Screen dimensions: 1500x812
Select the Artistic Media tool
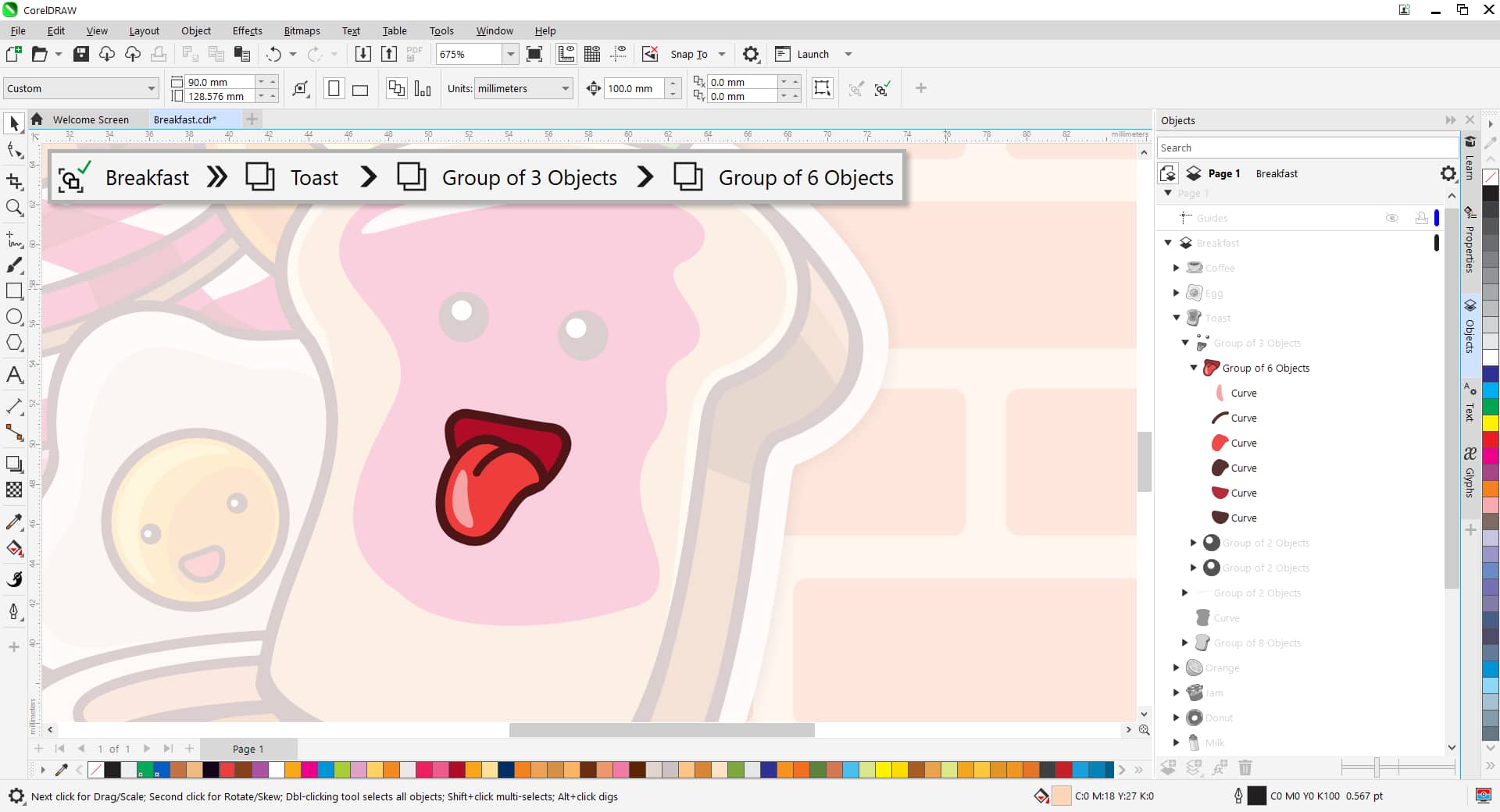pos(14,265)
